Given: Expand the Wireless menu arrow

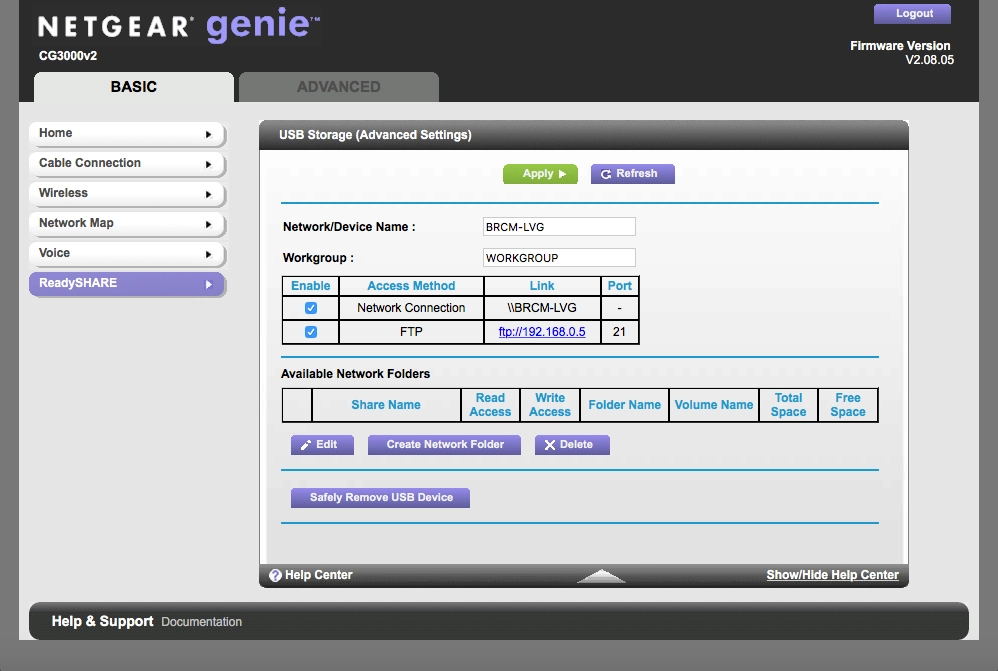Looking at the screenshot, I should (208, 194).
